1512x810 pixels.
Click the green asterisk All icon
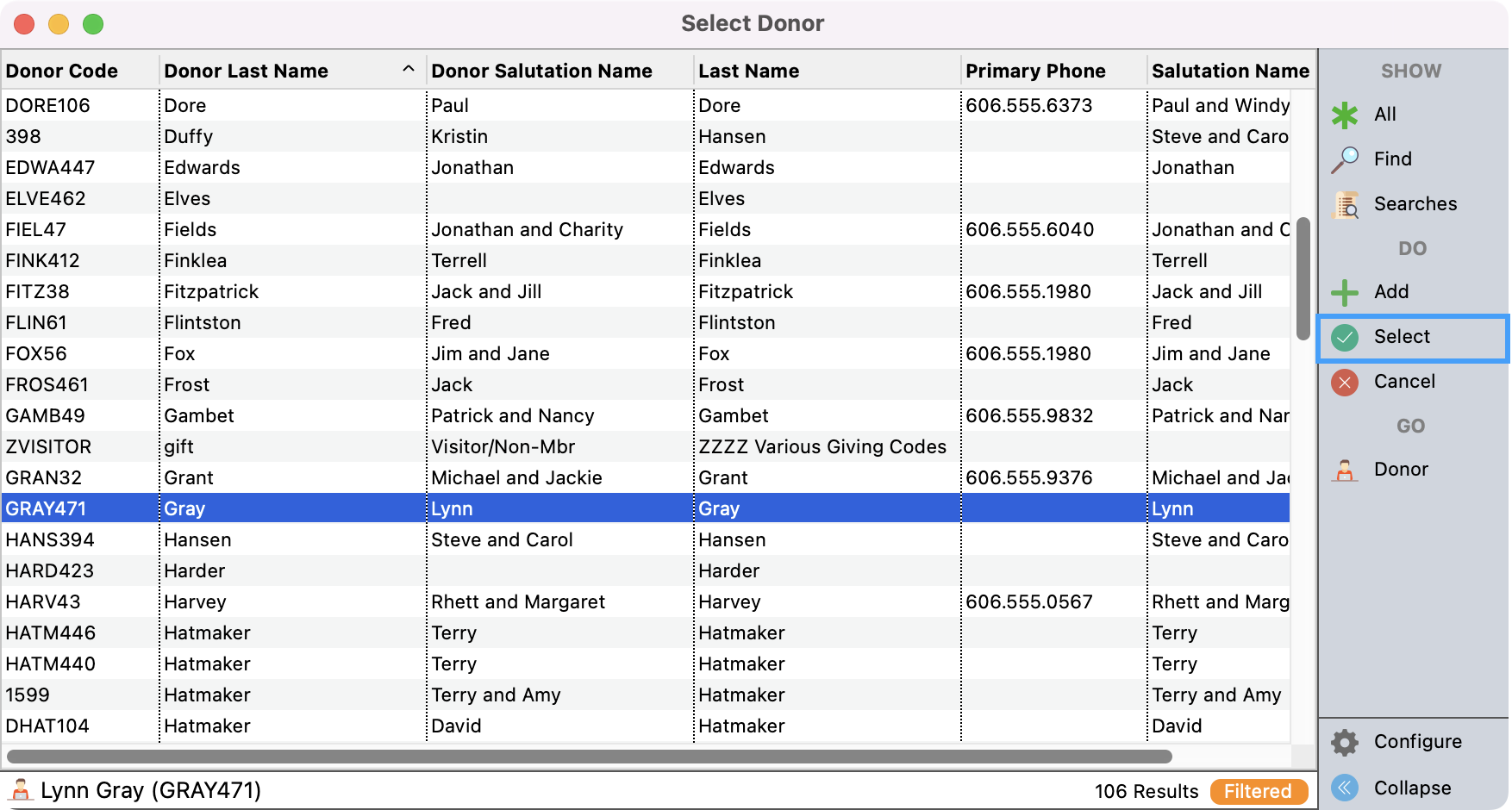coord(1344,115)
